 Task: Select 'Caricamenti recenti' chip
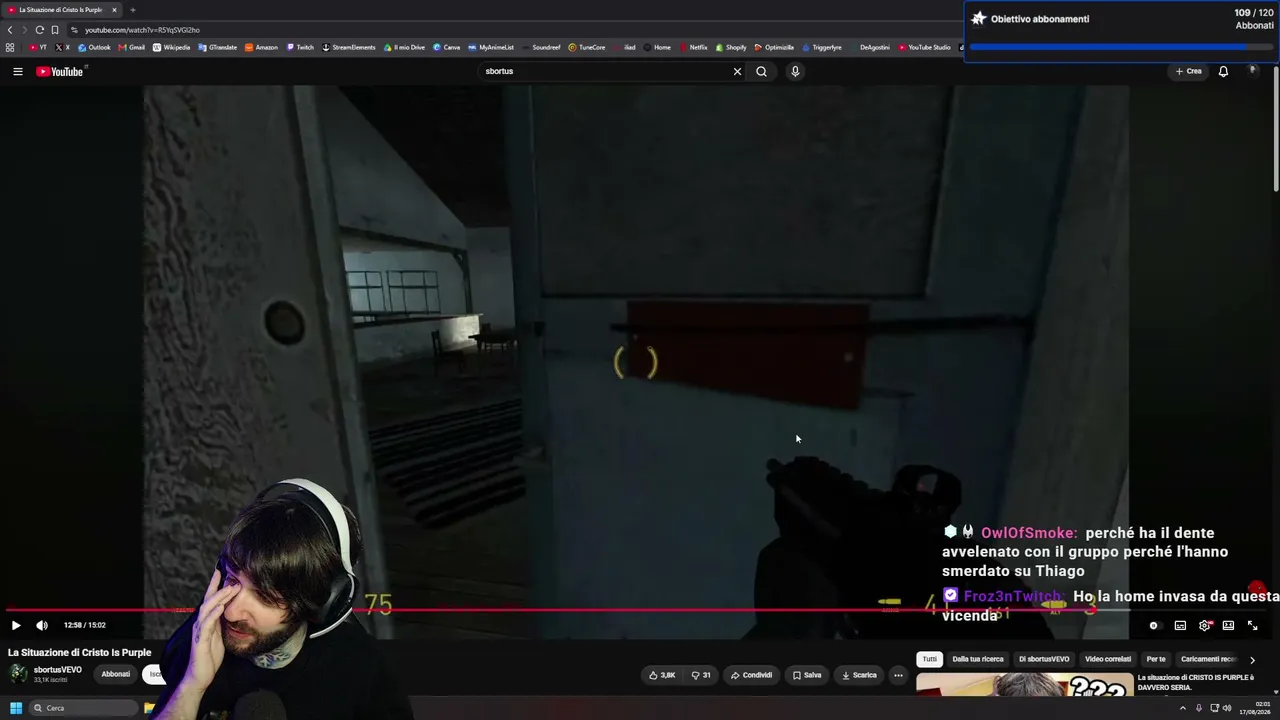point(1208,659)
